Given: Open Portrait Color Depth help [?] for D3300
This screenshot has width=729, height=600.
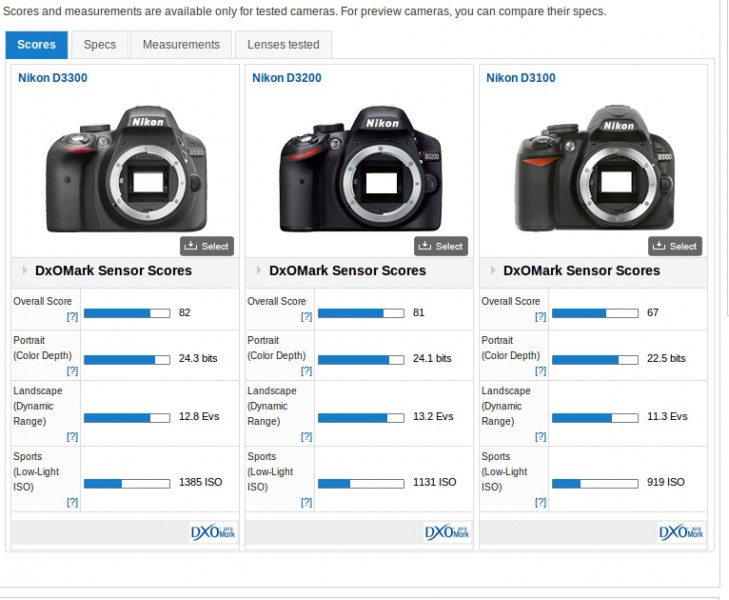Looking at the screenshot, I should coord(72,371).
